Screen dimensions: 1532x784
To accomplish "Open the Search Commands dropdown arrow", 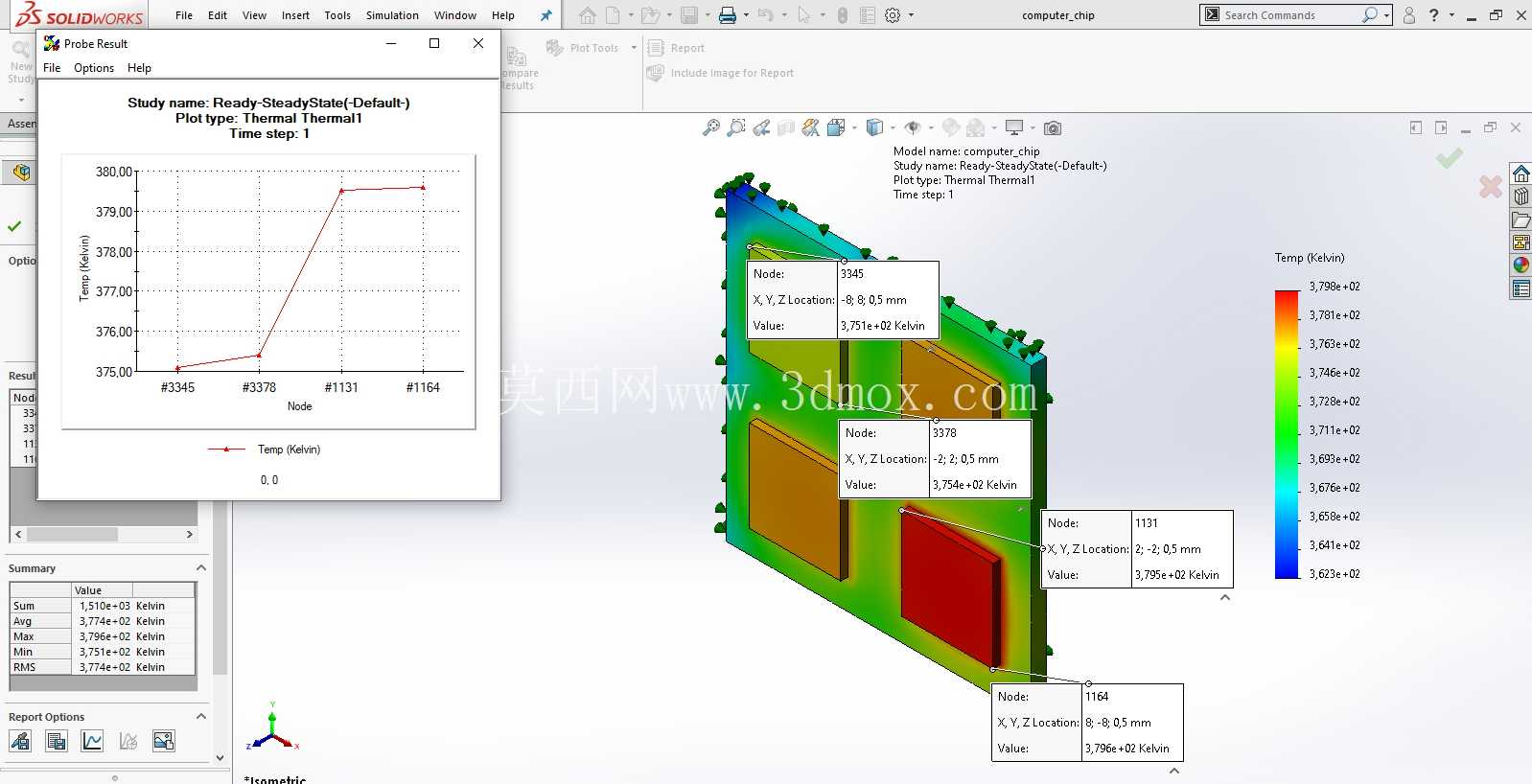I will (1386, 15).
